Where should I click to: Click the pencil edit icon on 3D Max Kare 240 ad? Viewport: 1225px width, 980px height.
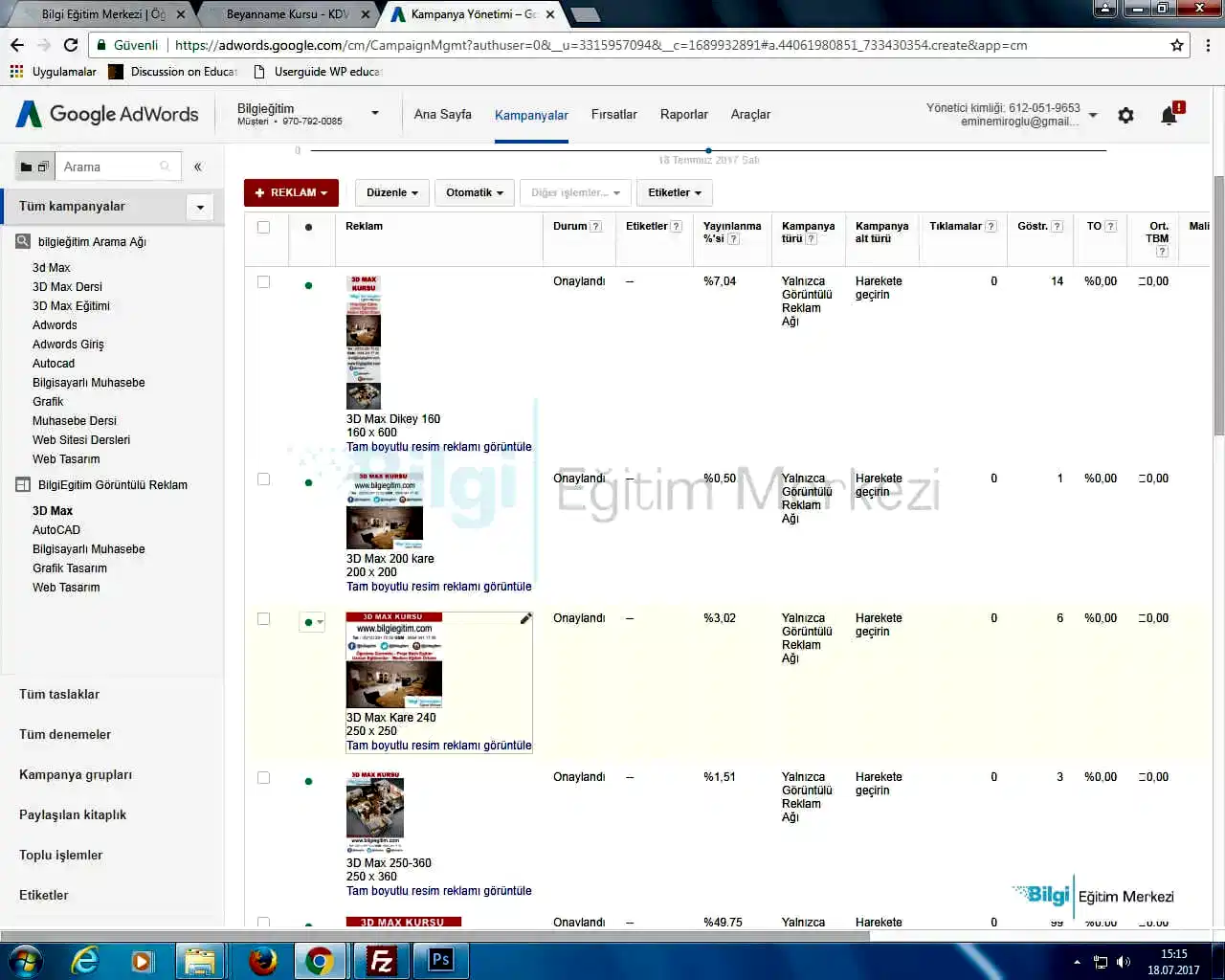[x=525, y=619]
